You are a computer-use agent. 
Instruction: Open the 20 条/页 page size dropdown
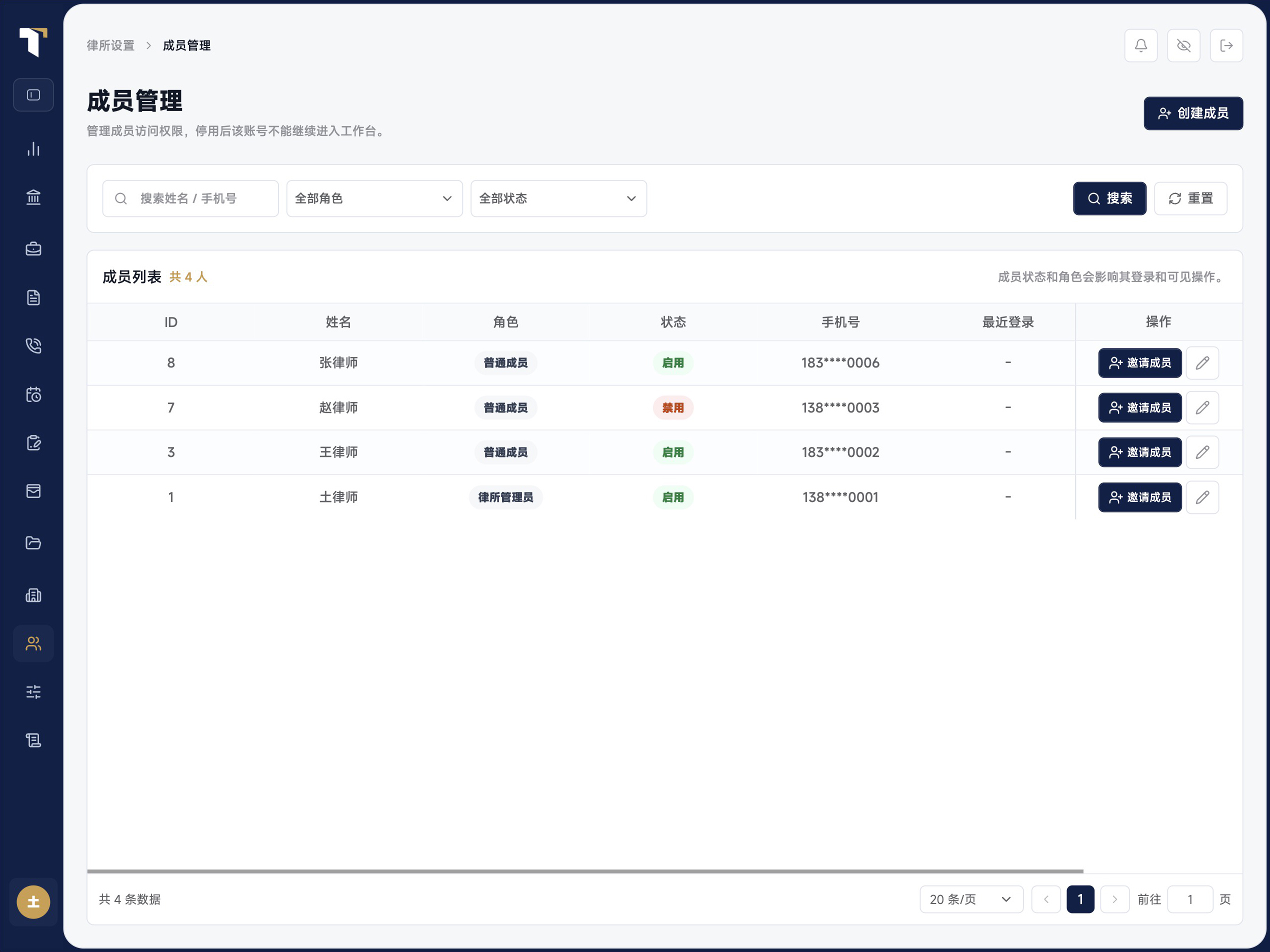[x=971, y=899]
